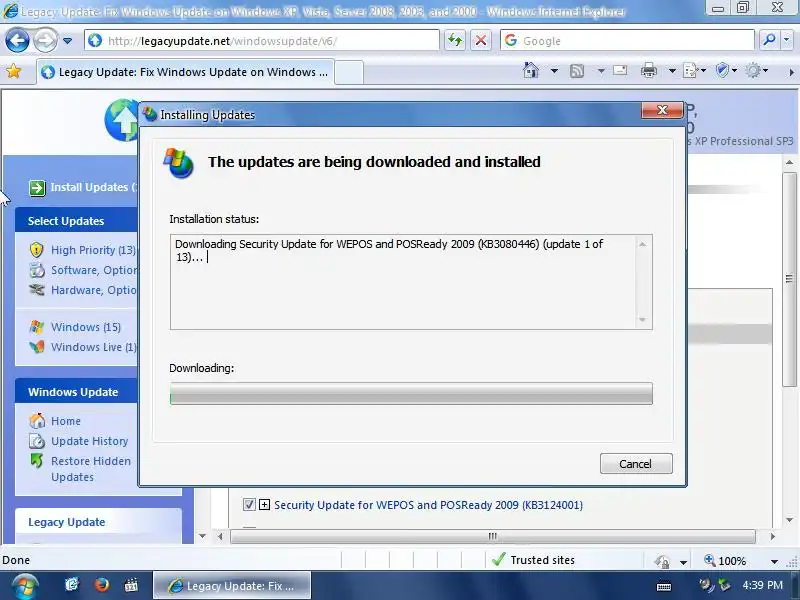The image size is (800, 600).
Task: Open Windows (15) product updates
Action: pyautogui.click(x=86, y=327)
